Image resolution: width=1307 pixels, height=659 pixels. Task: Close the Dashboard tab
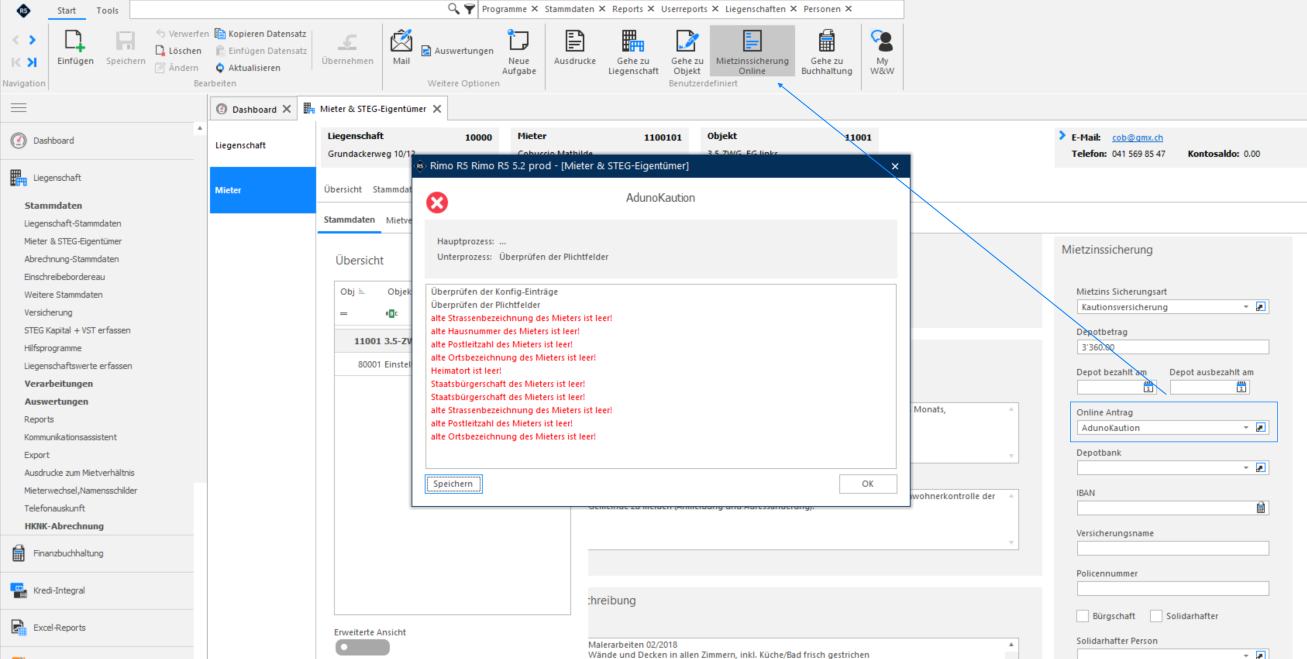pyautogui.click(x=287, y=109)
